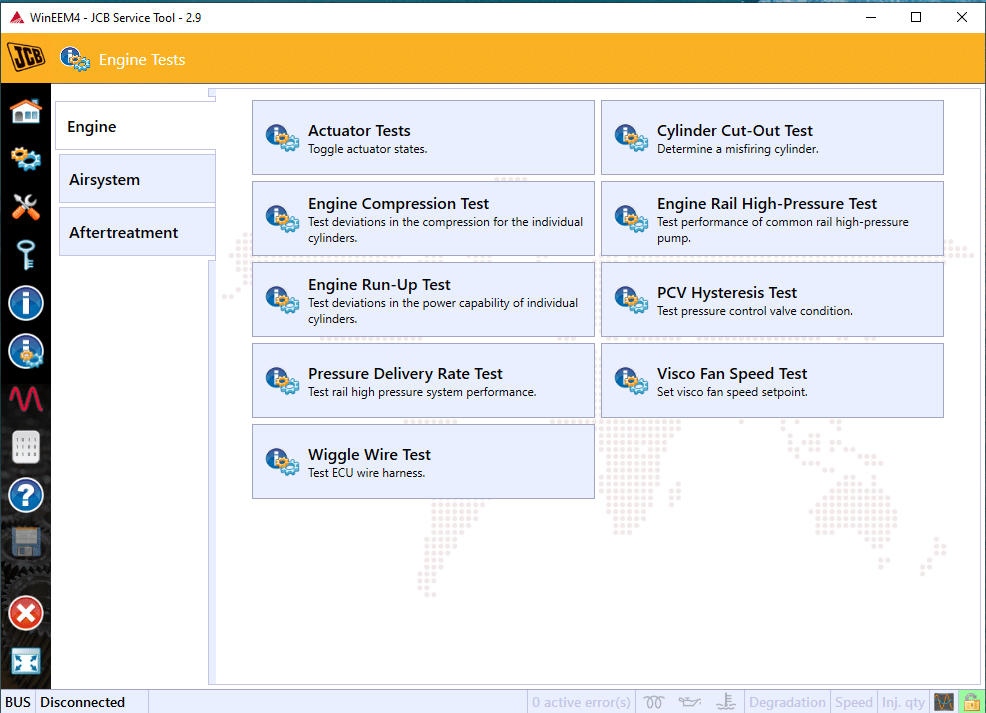Screen dimensions: 986x713
Task: Click the key icon in sidebar
Action: pyautogui.click(x=26, y=255)
